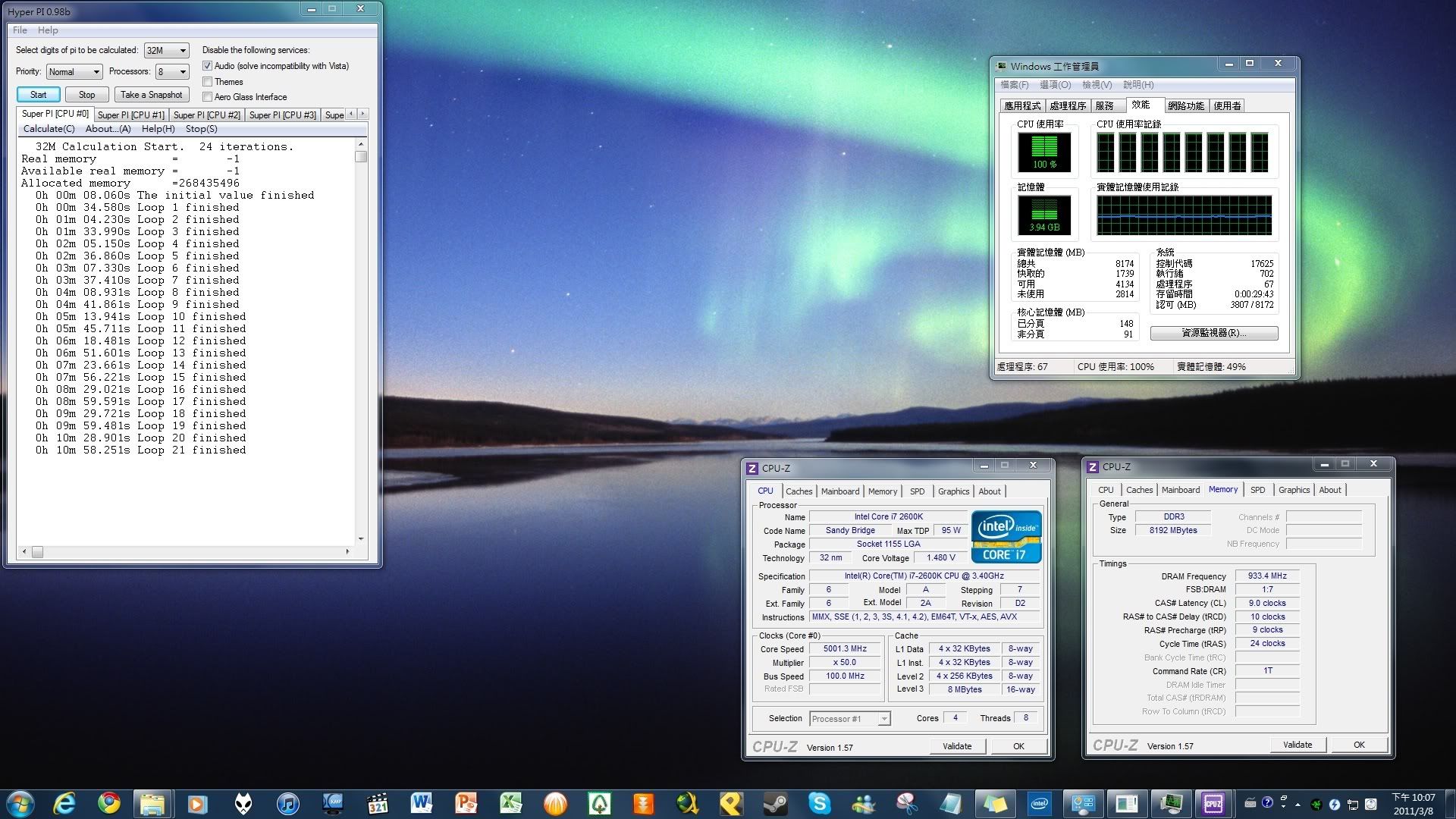Open the Intel taskbar icon
Screen dimensions: 1456x819
click(1040, 804)
